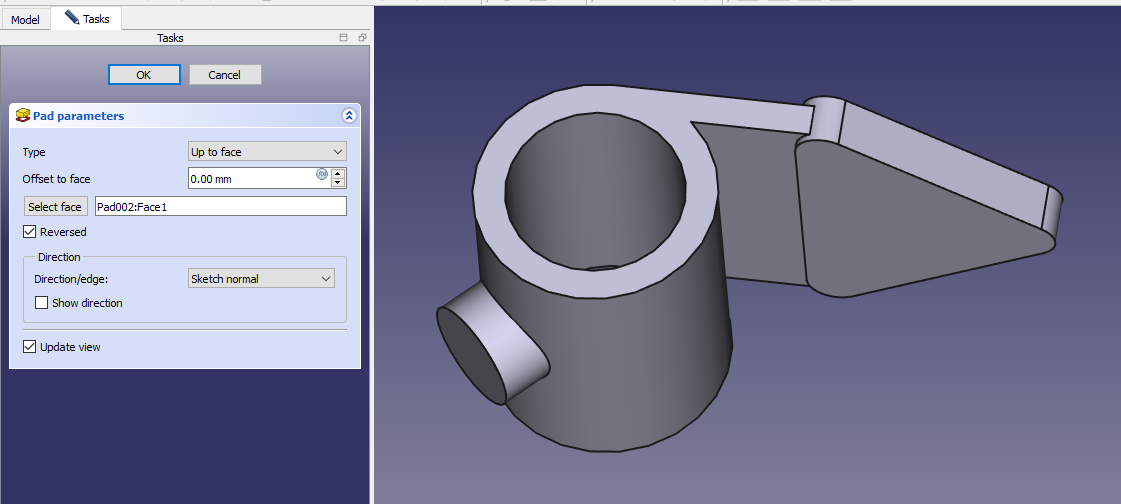Click inside the Offset to face field
The image size is (1121, 504).
(x=250, y=179)
